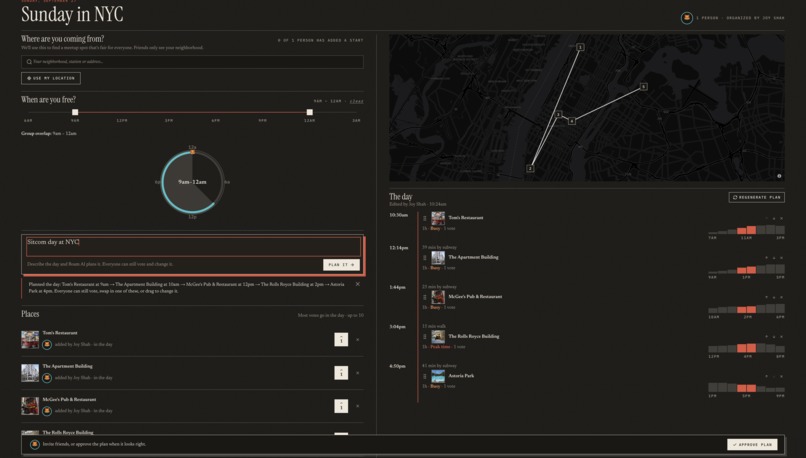Click the circular 9am-12am clock dial
This screenshot has height=458, width=806.
click(x=192, y=182)
